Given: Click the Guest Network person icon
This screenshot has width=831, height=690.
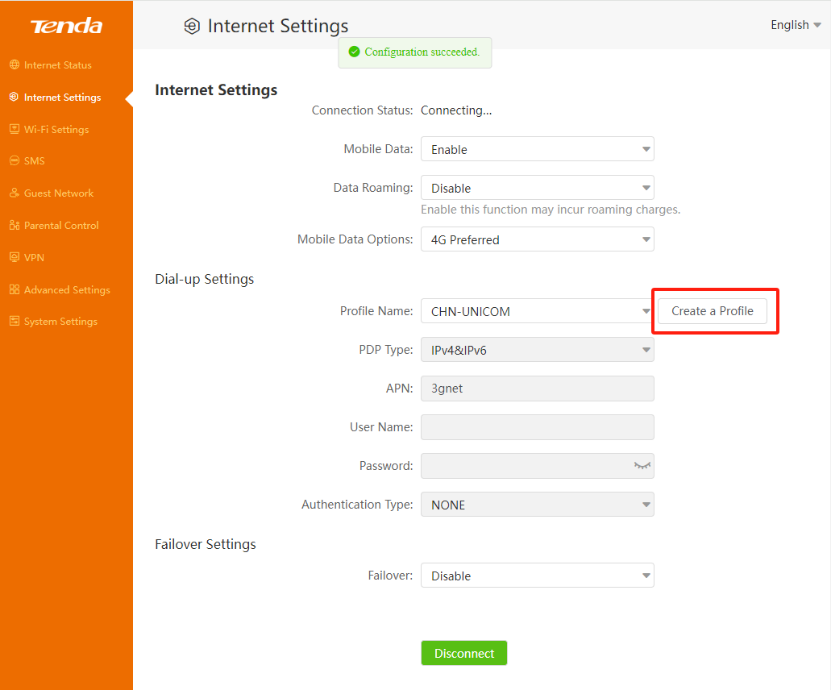Looking at the screenshot, I should coord(14,193).
